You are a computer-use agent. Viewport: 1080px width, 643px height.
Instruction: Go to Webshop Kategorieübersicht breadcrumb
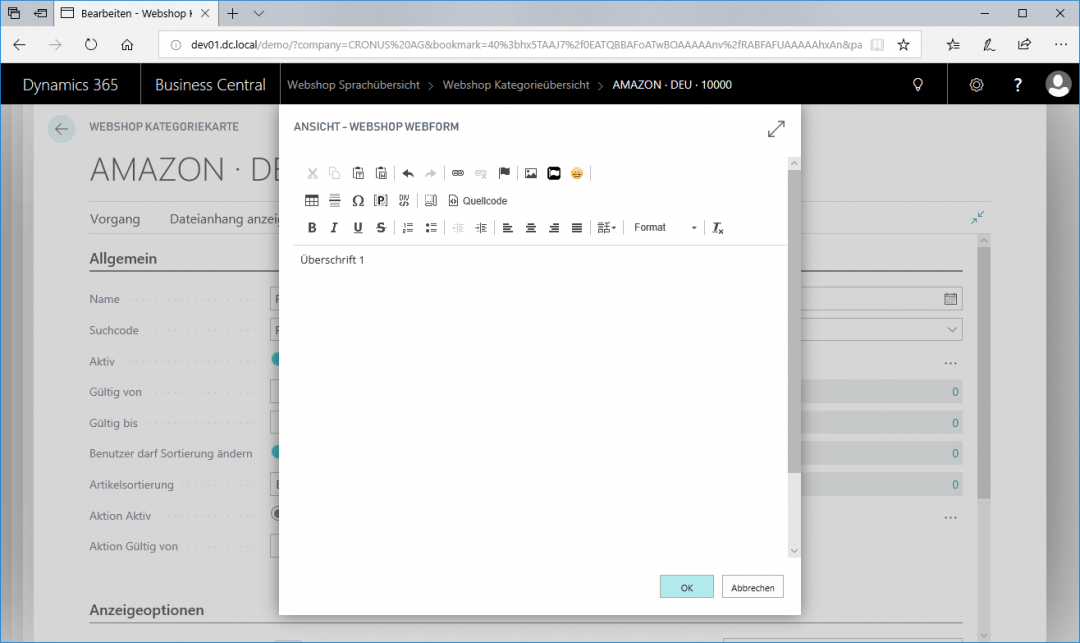tap(516, 85)
